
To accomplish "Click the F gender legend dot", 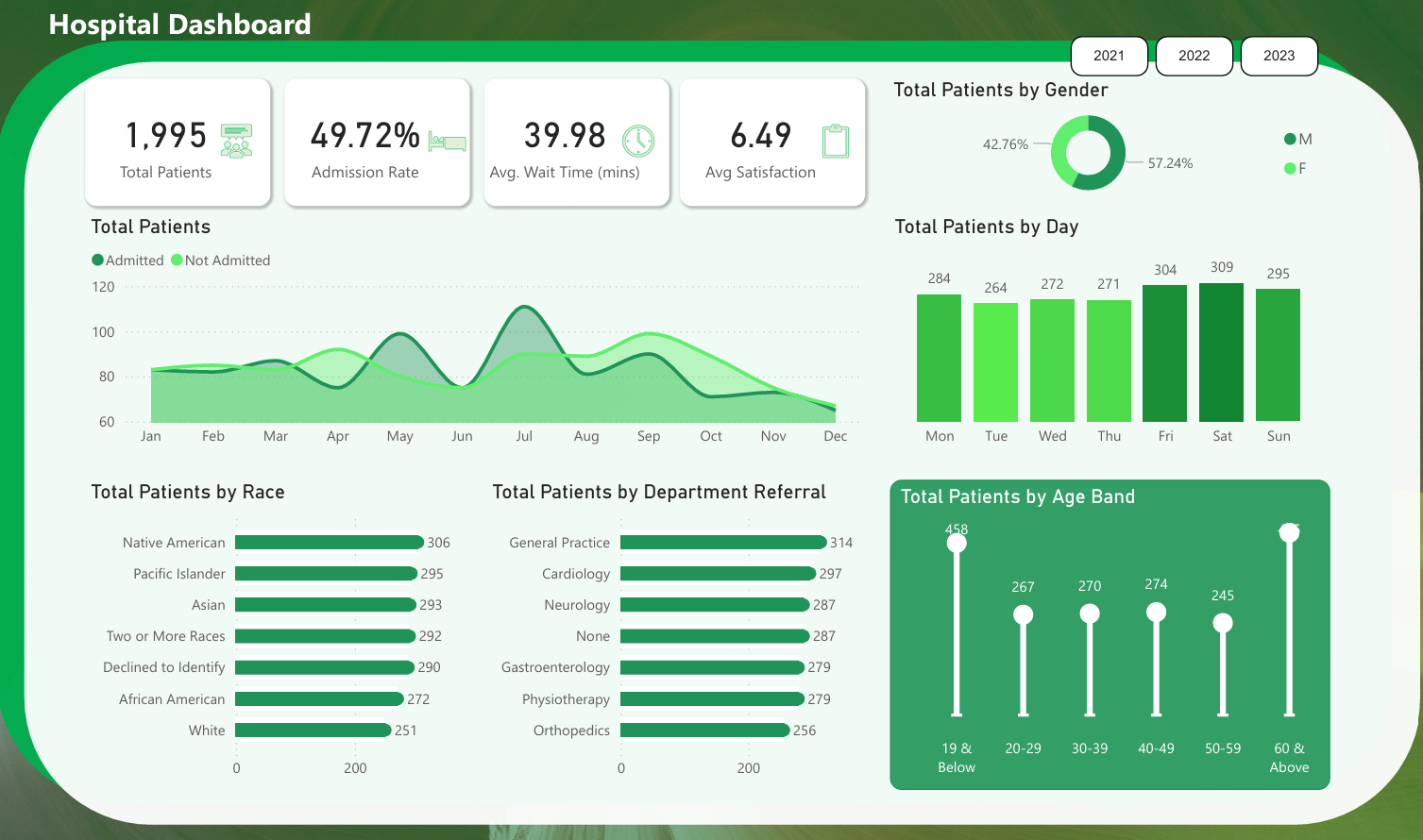I will [1290, 169].
